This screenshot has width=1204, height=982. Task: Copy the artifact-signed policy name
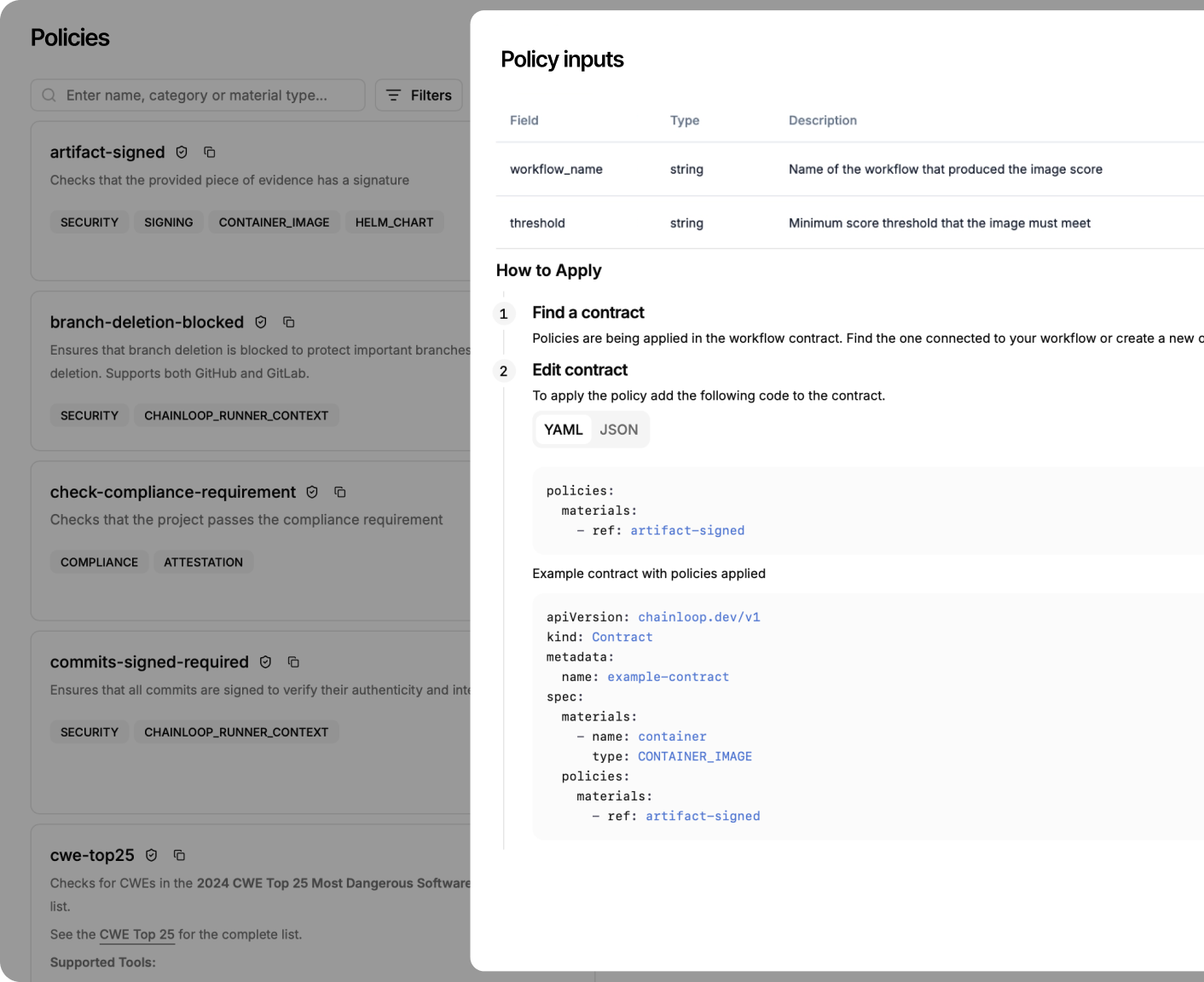pos(210,153)
